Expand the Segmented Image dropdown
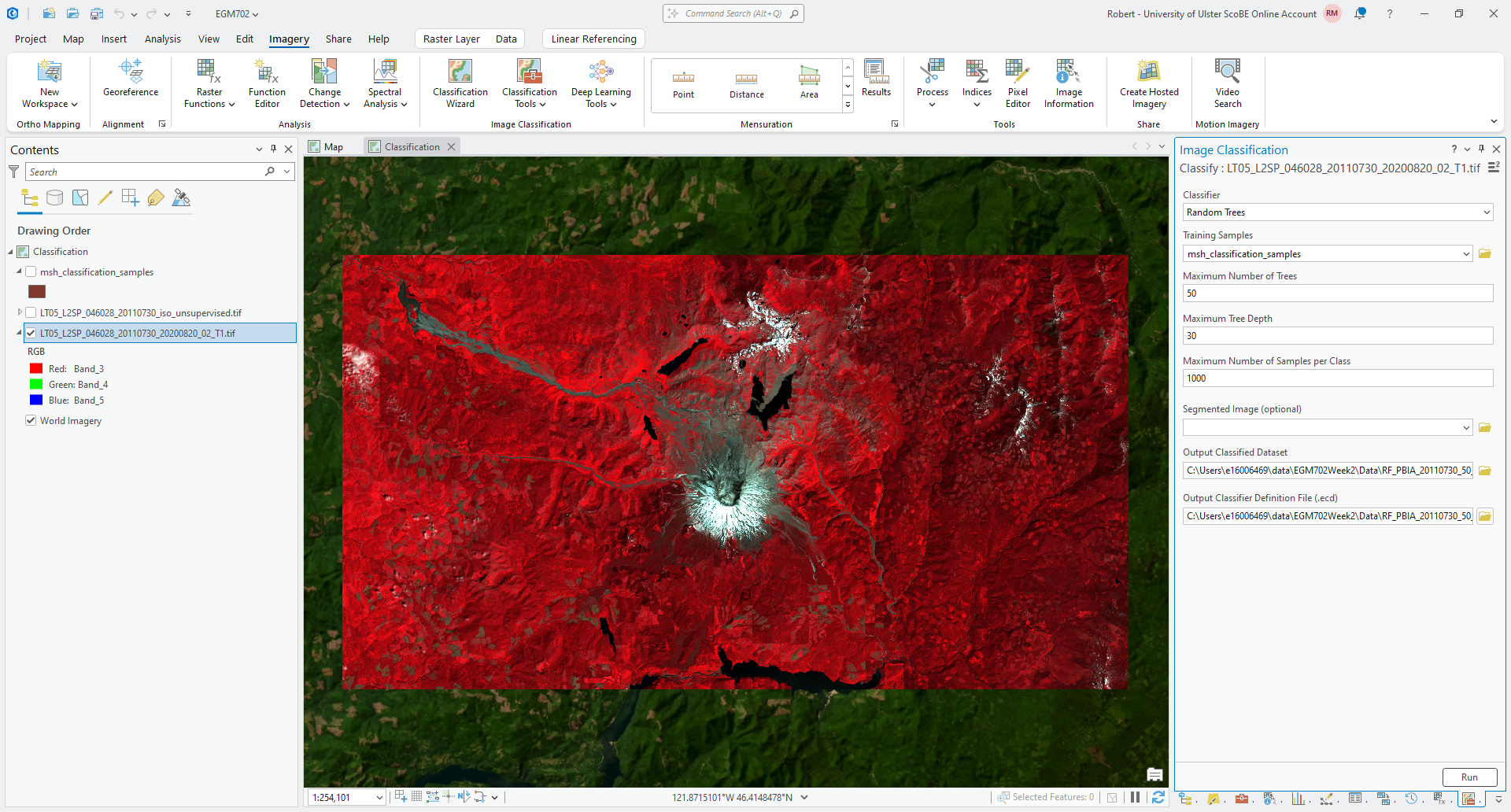 coord(1466,428)
